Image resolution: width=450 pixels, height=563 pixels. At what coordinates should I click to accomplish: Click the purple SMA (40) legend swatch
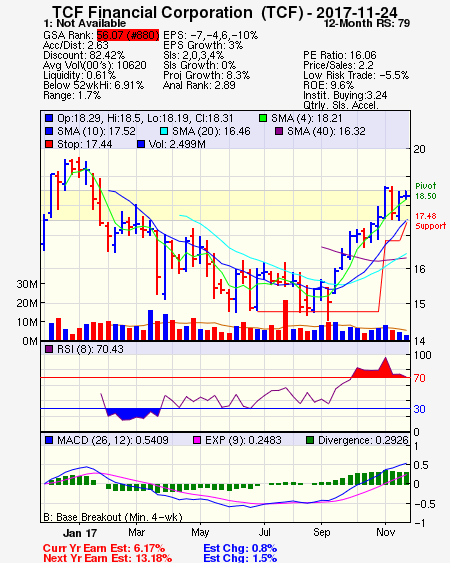tap(279, 131)
